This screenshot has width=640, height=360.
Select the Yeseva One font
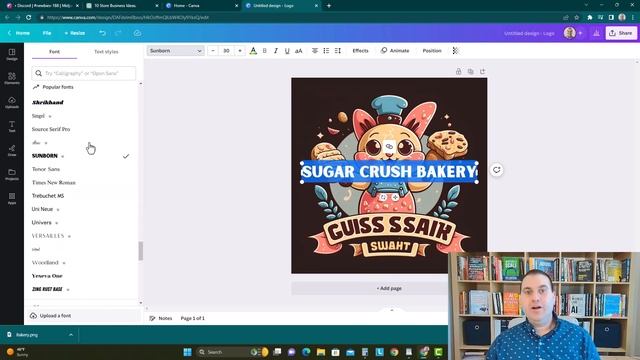tap(47, 276)
